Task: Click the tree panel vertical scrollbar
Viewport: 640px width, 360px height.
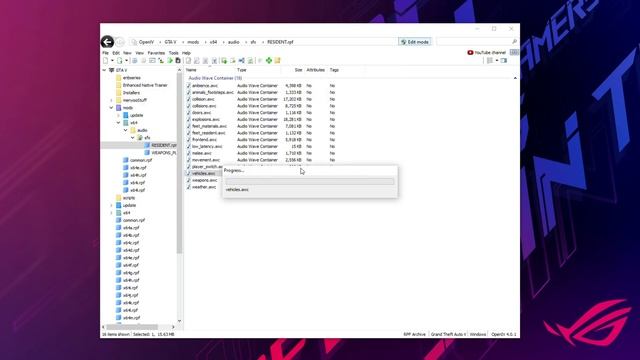Action: [179, 163]
